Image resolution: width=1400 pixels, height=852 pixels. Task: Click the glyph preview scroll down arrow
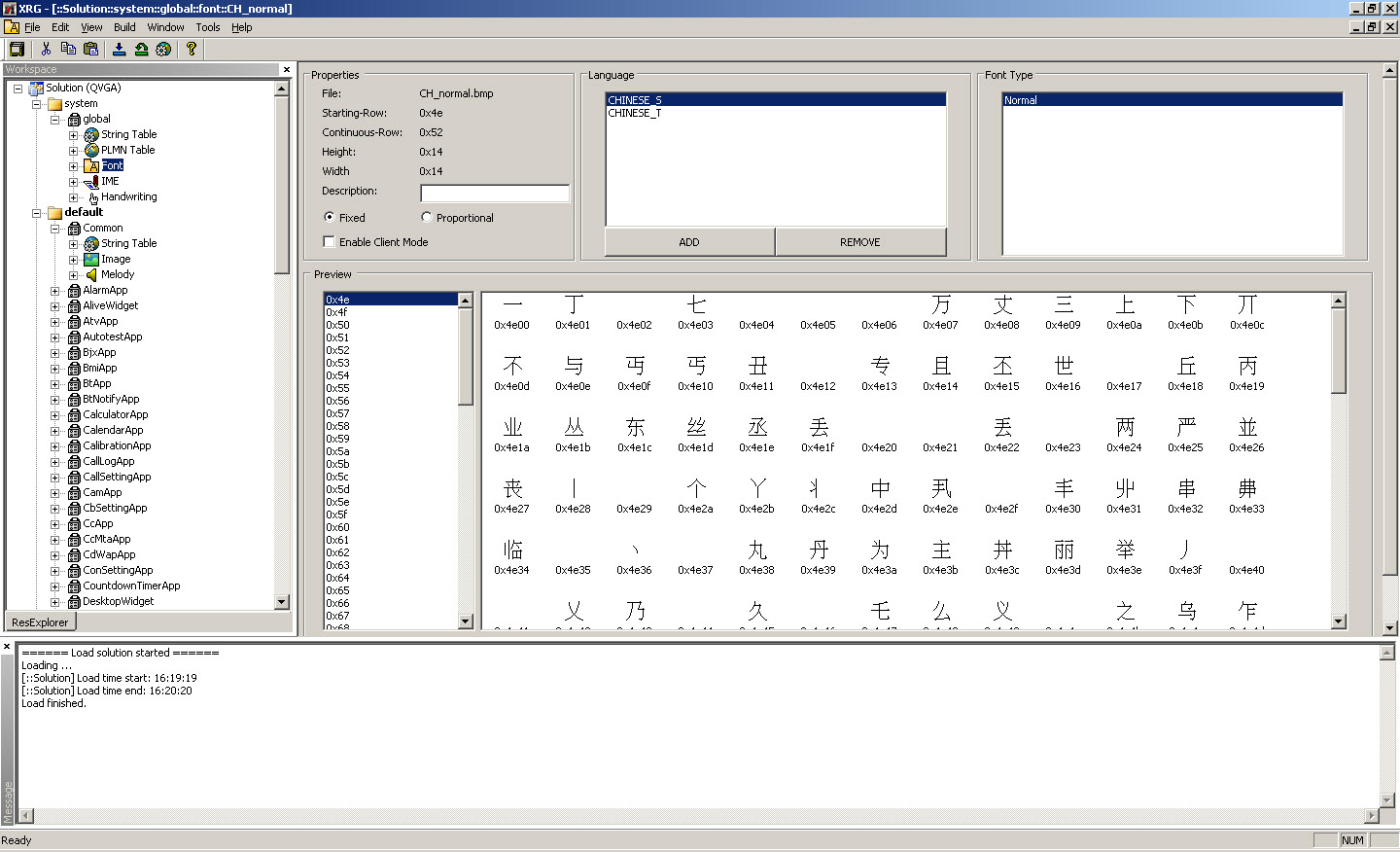click(1339, 621)
